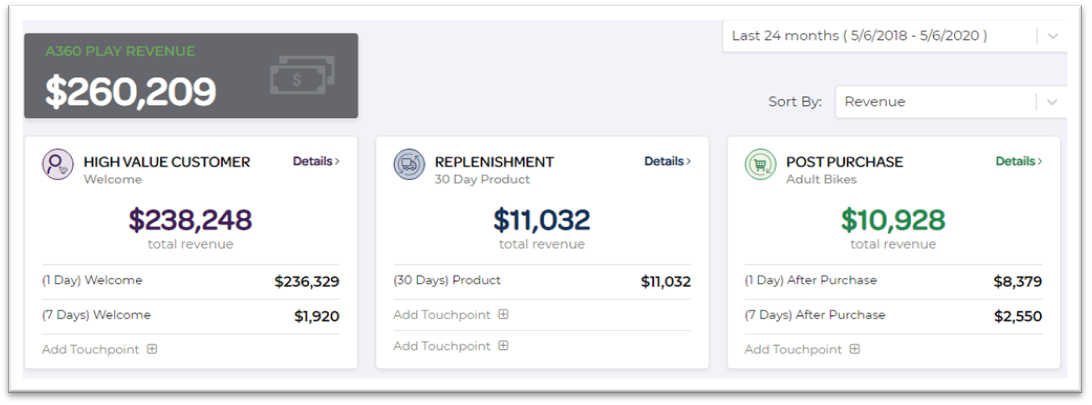This screenshot has height=405, width=1092.
Task: Click the Post Purchase cart icon
Action: [760, 164]
